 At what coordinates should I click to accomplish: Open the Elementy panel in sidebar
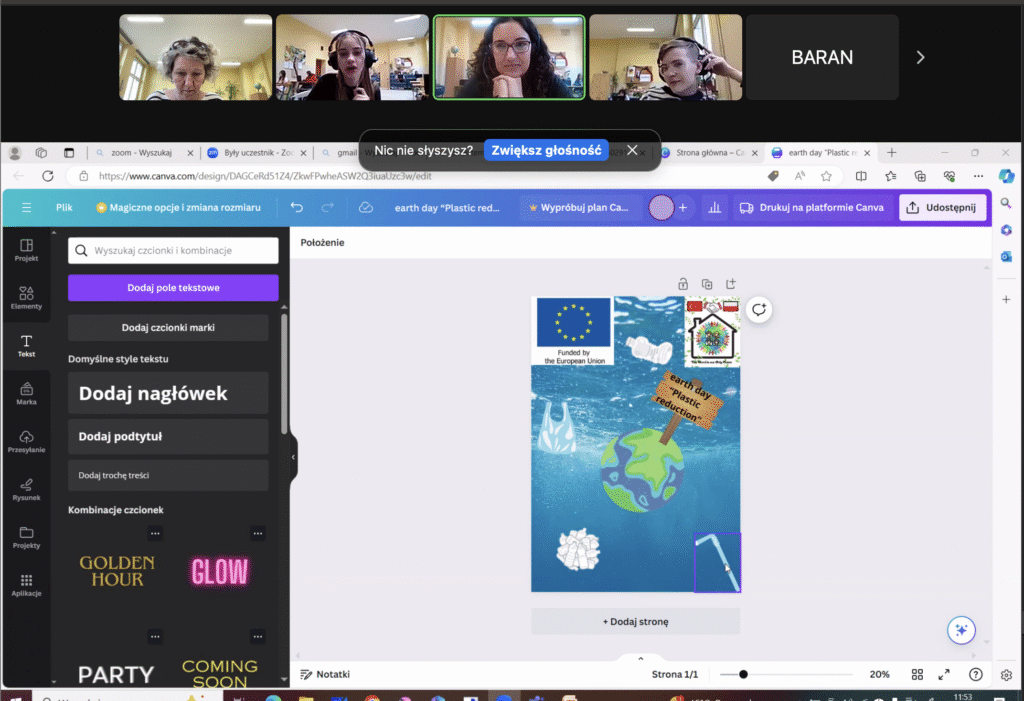26,297
